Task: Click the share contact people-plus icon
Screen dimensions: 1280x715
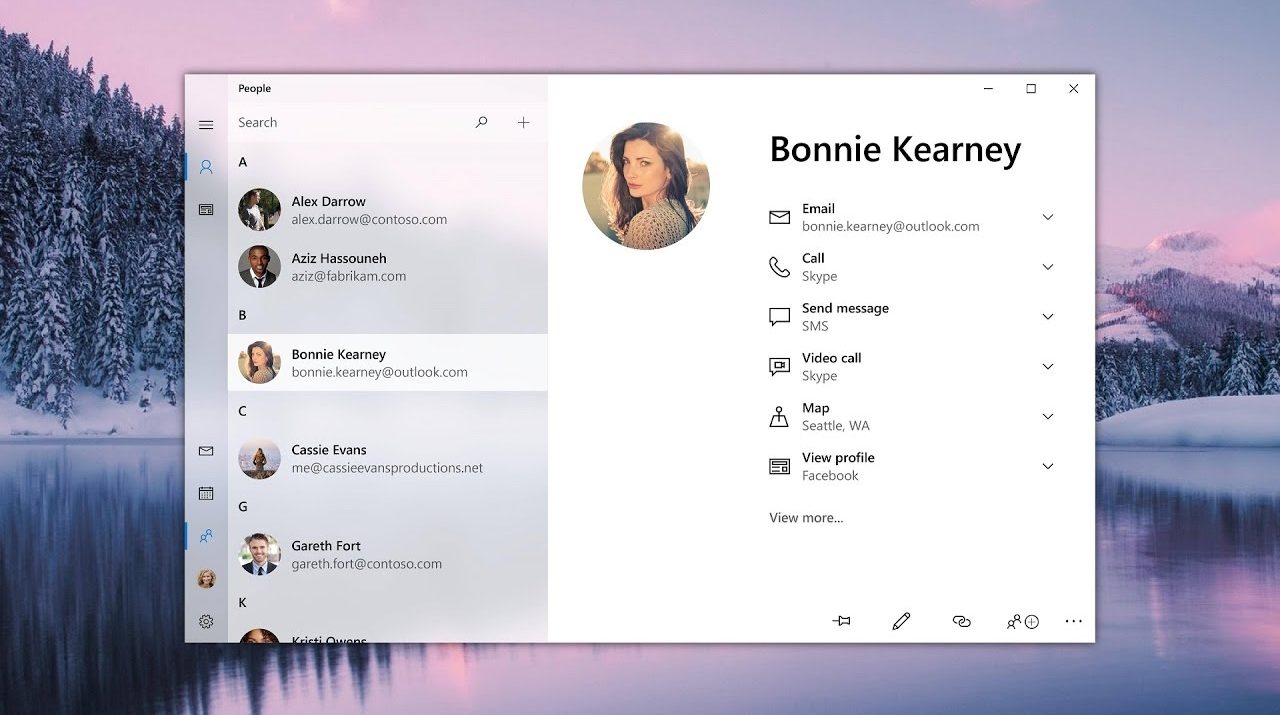Action: click(x=1022, y=621)
